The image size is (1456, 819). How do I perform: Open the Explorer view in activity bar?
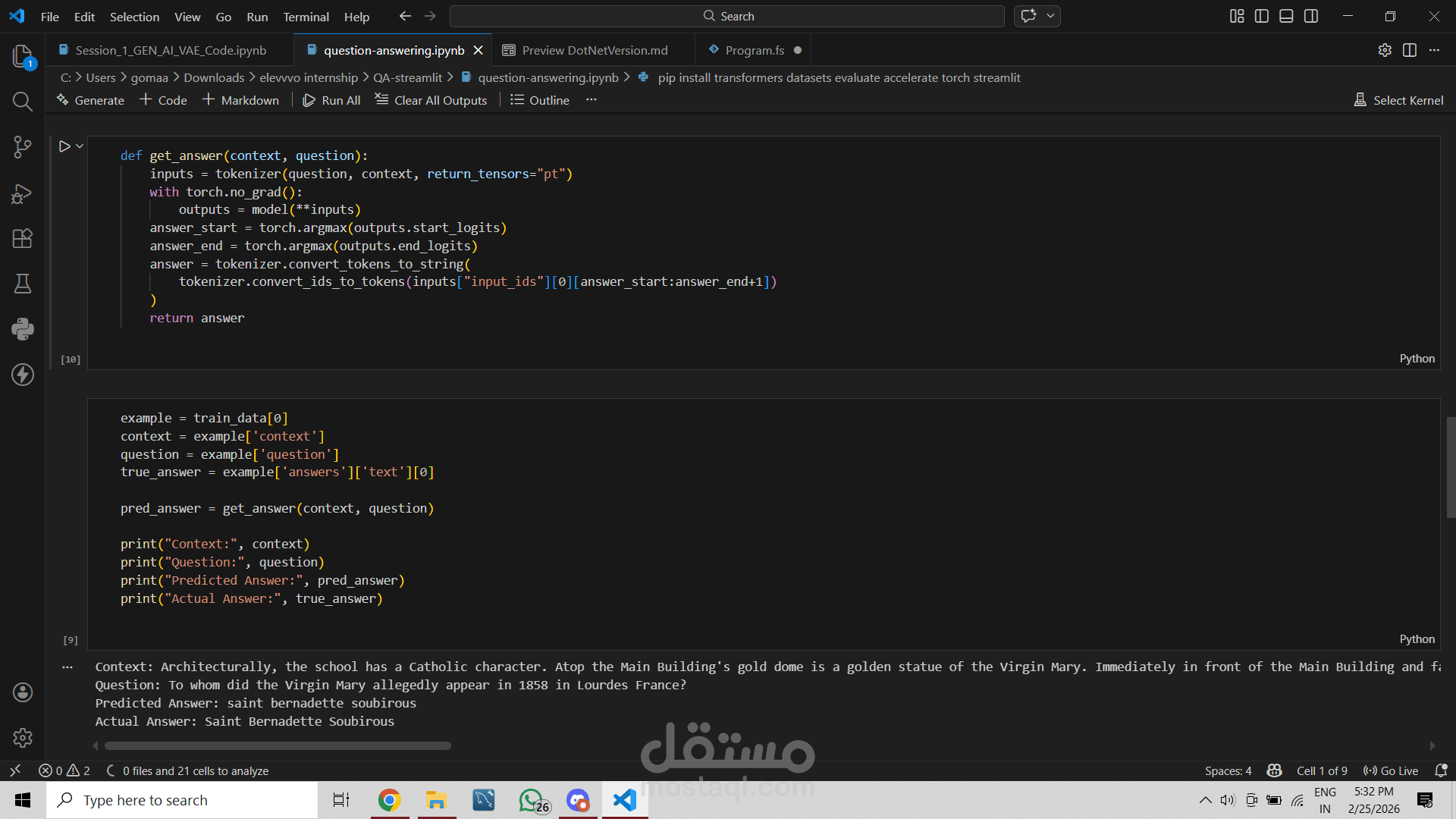(23, 56)
